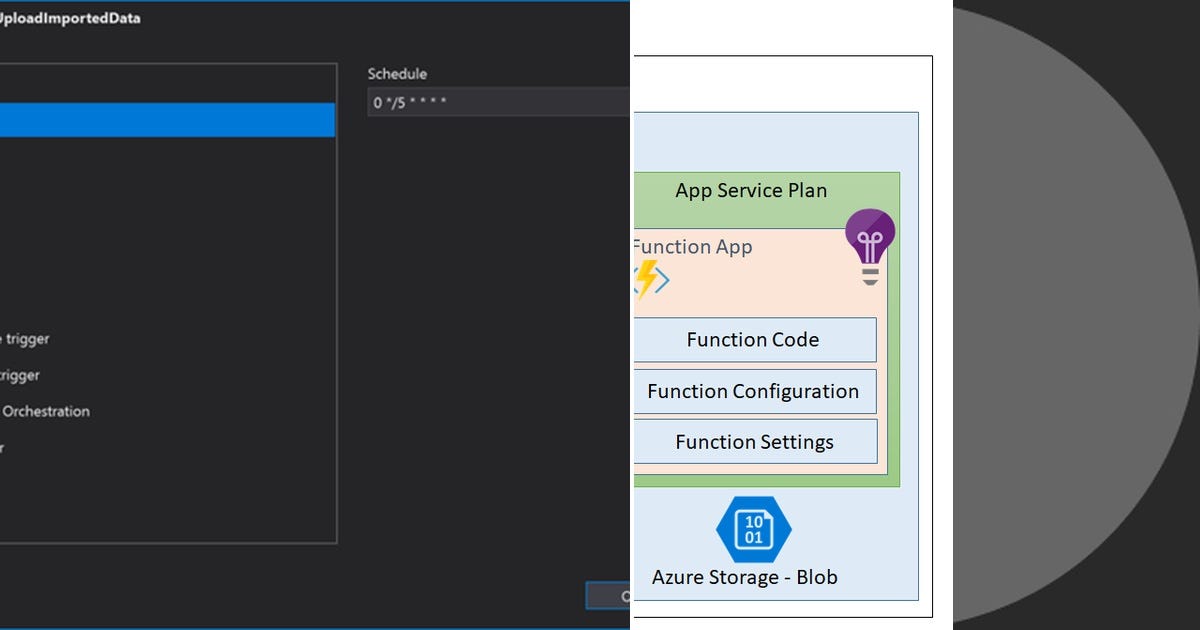Select the Function Code panel

pos(752,340)
